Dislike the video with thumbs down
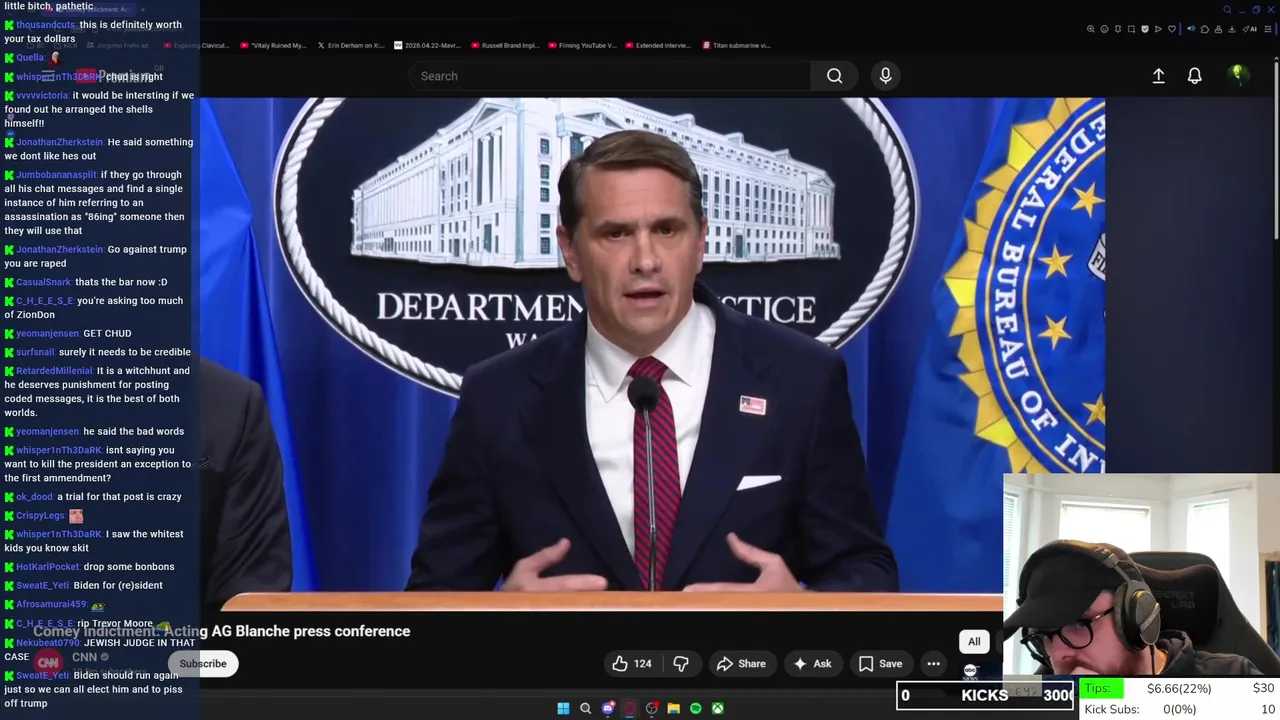The image size is (1280, 720). pos(681,663)
